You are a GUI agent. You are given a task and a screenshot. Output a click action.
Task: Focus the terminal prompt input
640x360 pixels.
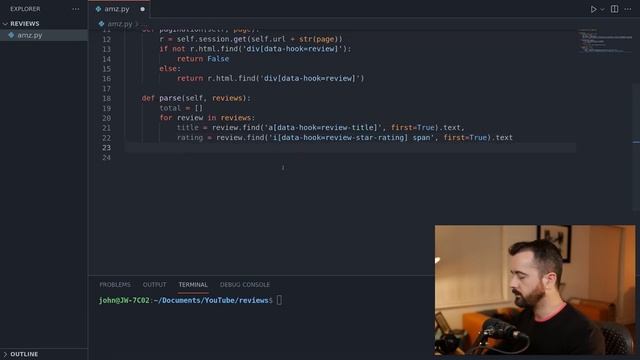tap(279, 300)
